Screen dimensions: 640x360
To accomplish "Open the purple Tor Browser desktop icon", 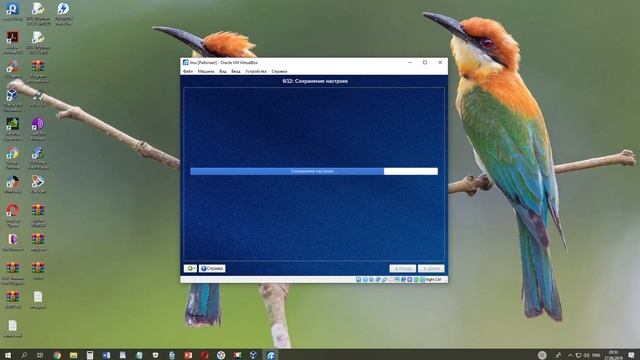I will coord(38,129).
